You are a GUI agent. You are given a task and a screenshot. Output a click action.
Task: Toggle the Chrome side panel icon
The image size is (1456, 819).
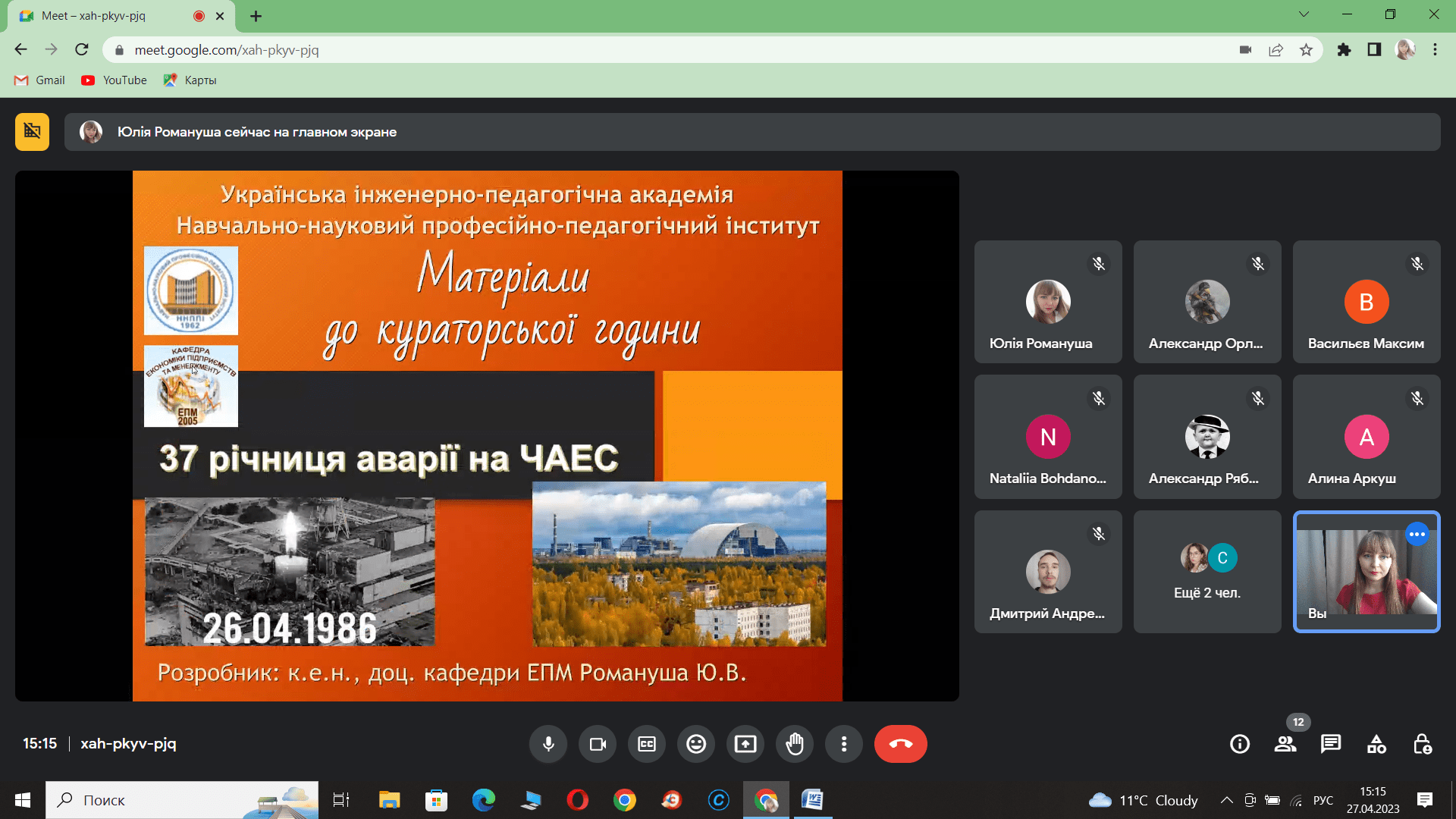1374,50
